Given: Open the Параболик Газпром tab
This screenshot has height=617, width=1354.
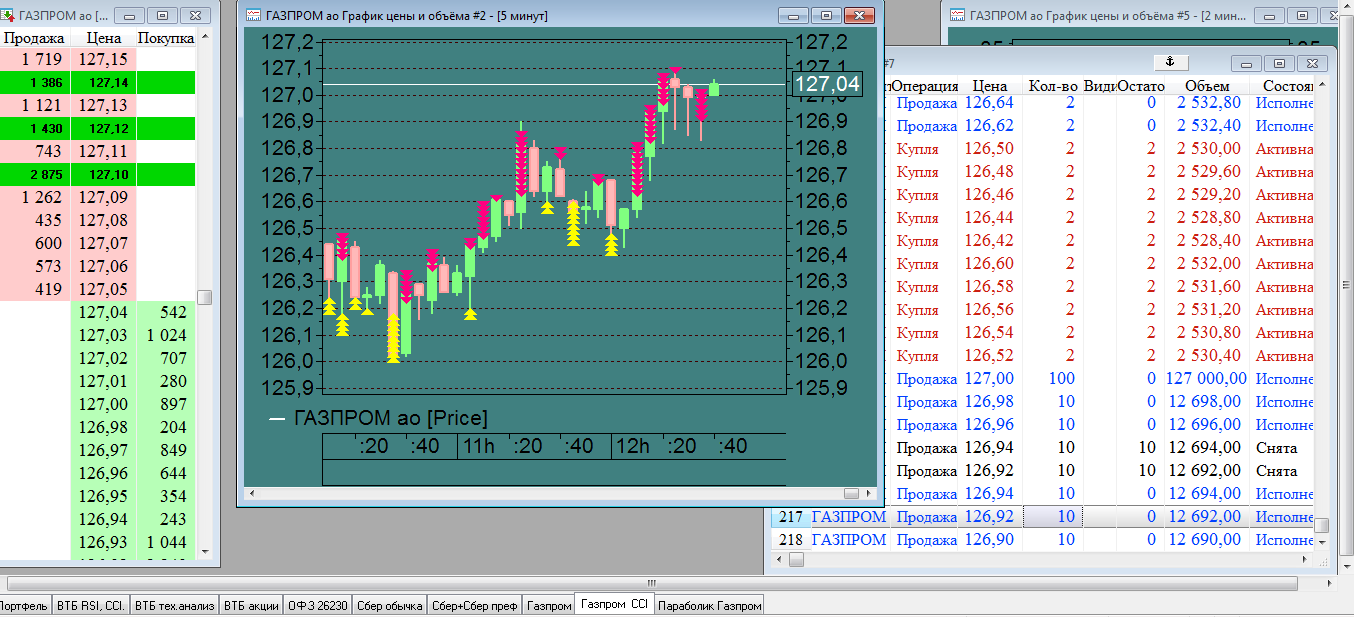Looking at the screenshot, I should coord(710,605).
